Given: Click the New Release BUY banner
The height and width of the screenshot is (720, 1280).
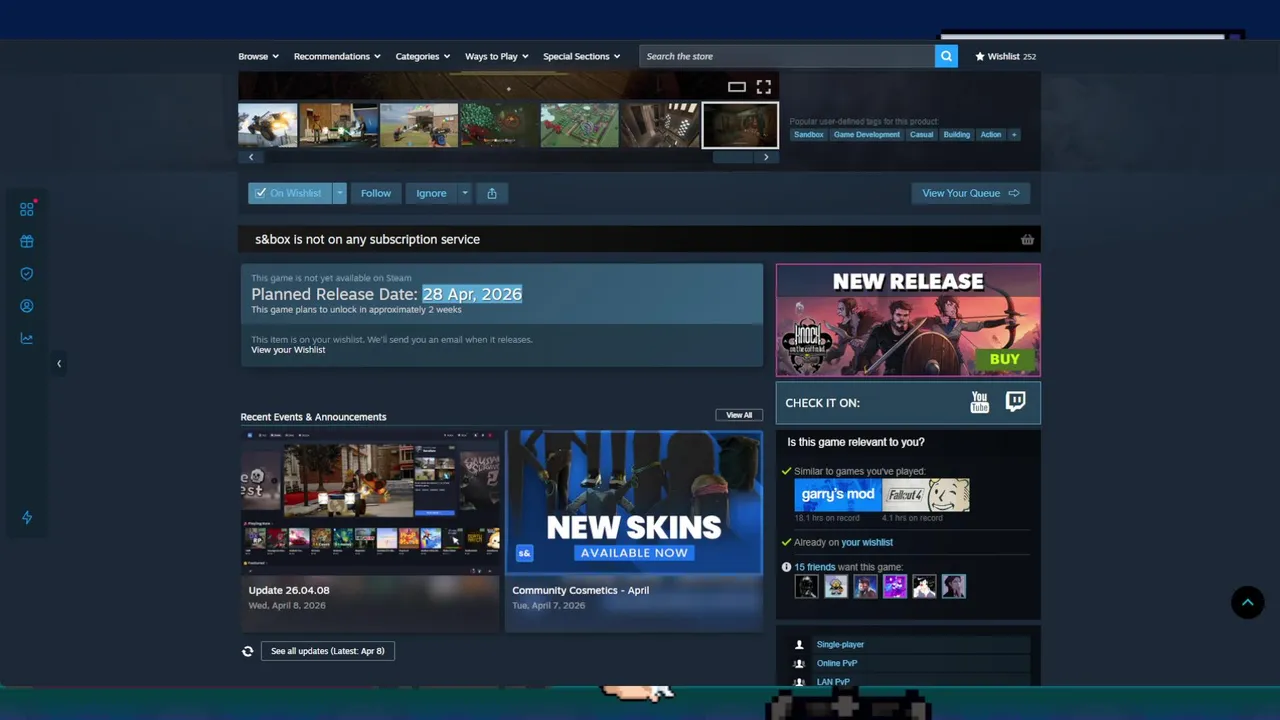Looking at the screenshot, I should (x=908, y=320).
